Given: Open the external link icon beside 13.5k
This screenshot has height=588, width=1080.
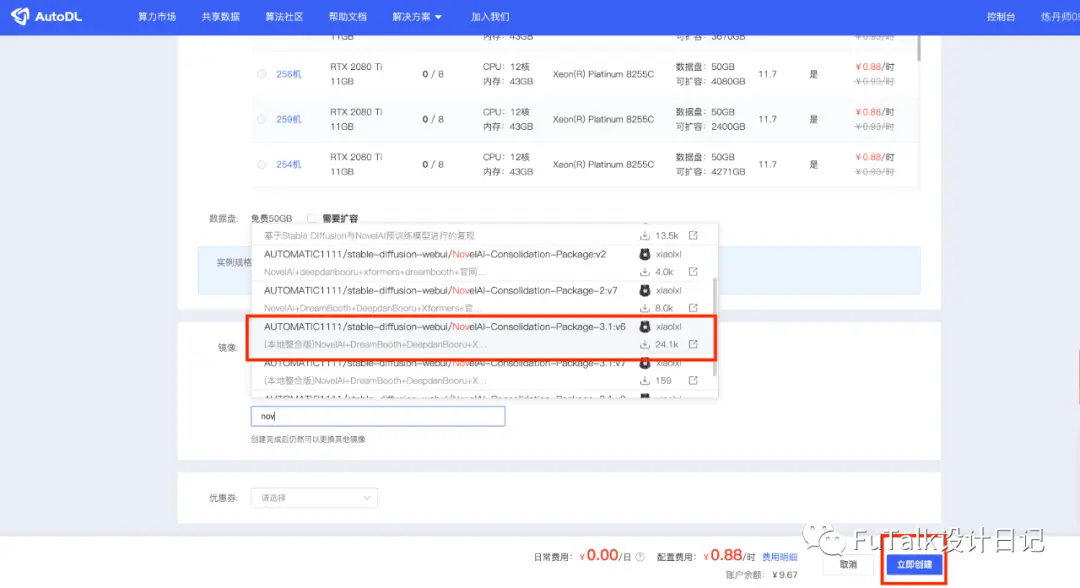Looking at the screenshot, I should coord(693,235).
